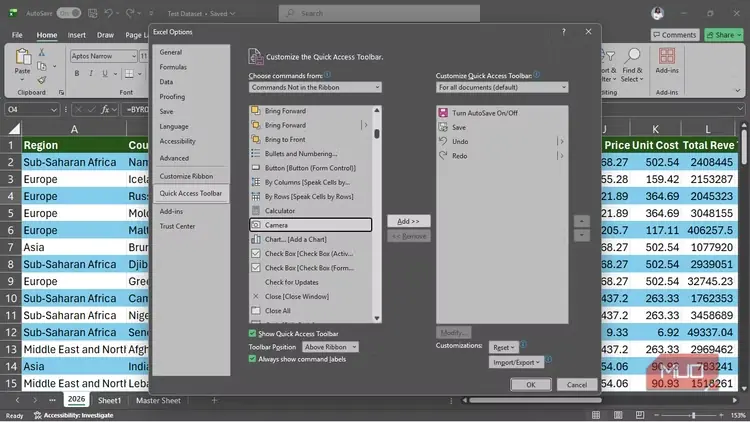Open Toolbar Position Above Ribbon dropdown

pyautogui.click(x=331, y=347)
